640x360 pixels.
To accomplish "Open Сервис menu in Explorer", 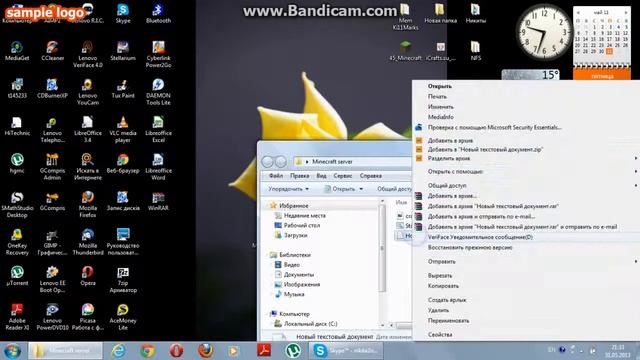I will click(x=342, y=176).
